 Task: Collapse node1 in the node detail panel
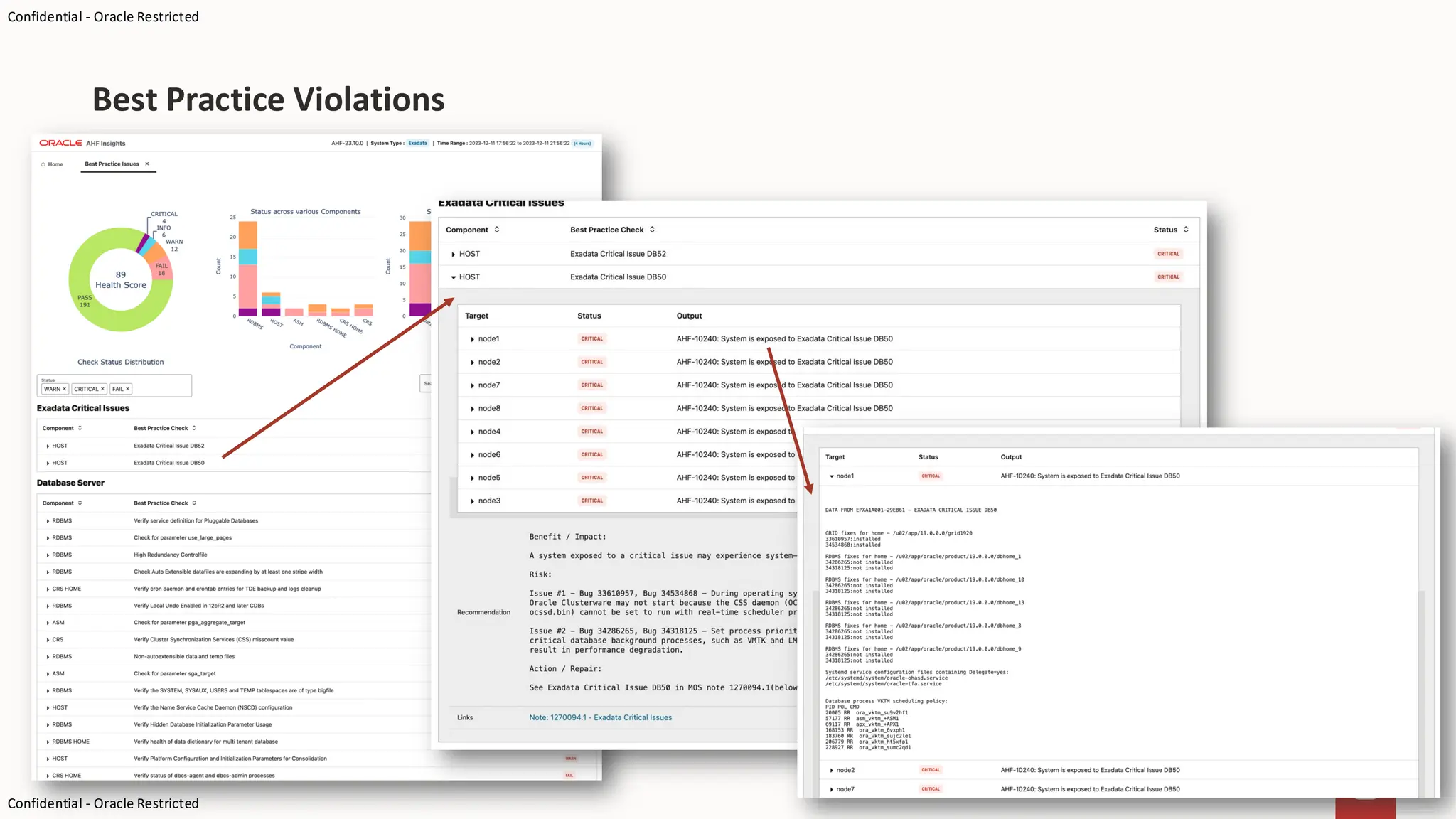[831, 476]
